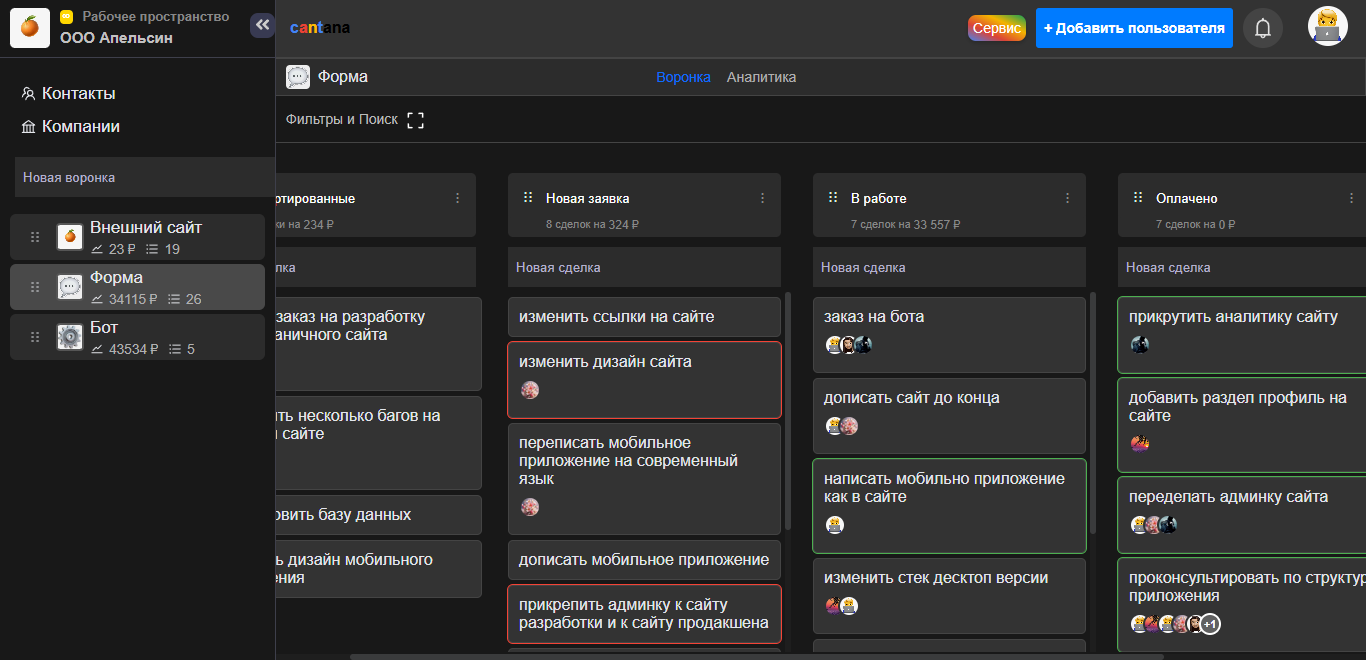Open card переписать мобильное приложение на современный язык
This screenshot has width=1366, height=660.
tap(644, 479)
